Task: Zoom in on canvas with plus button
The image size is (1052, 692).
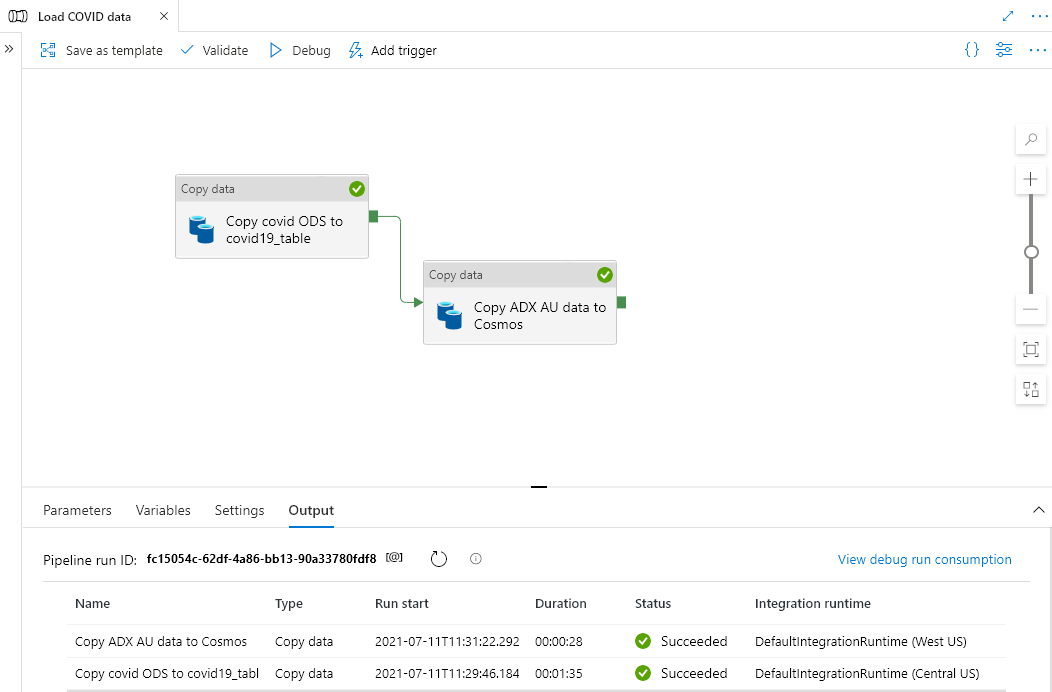Action: (x=1031, y=179)
